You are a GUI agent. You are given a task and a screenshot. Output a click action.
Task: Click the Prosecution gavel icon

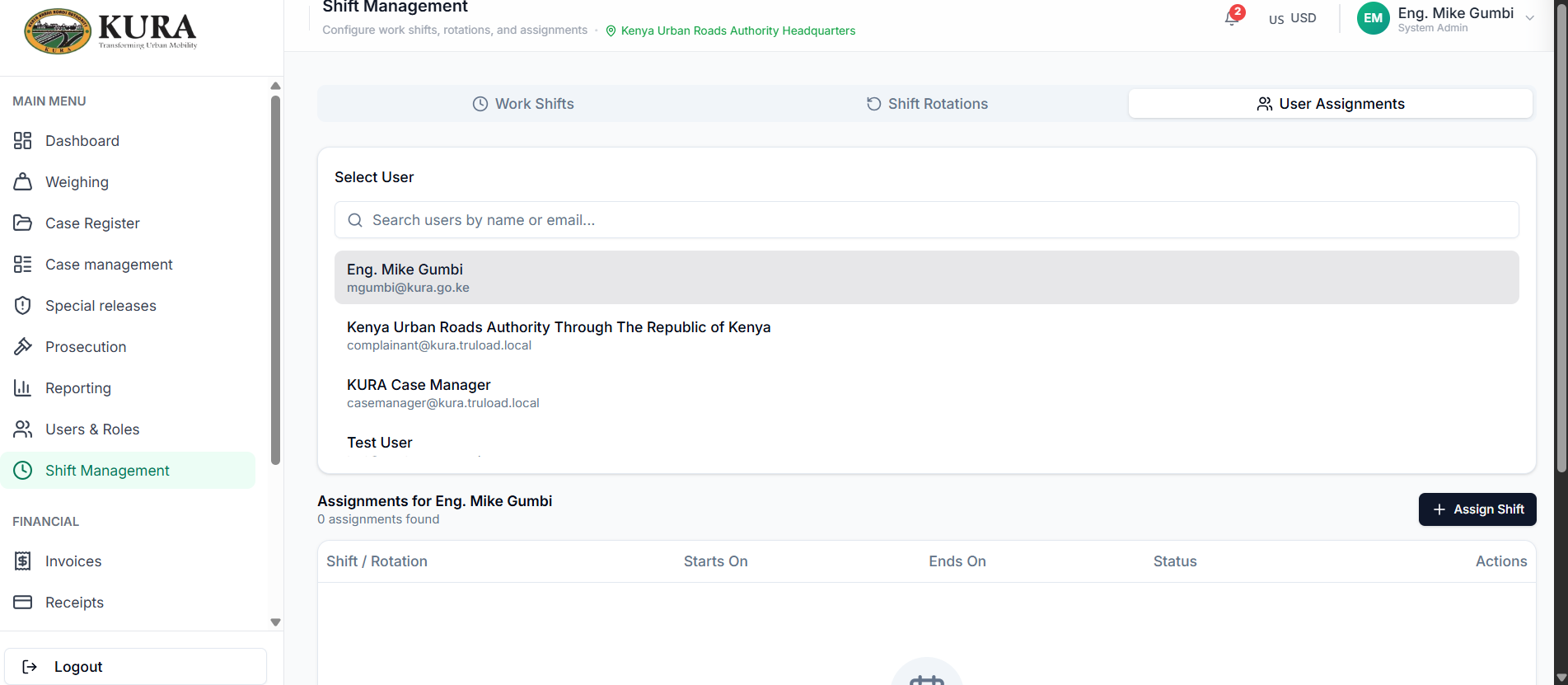(x=23, y=347)
